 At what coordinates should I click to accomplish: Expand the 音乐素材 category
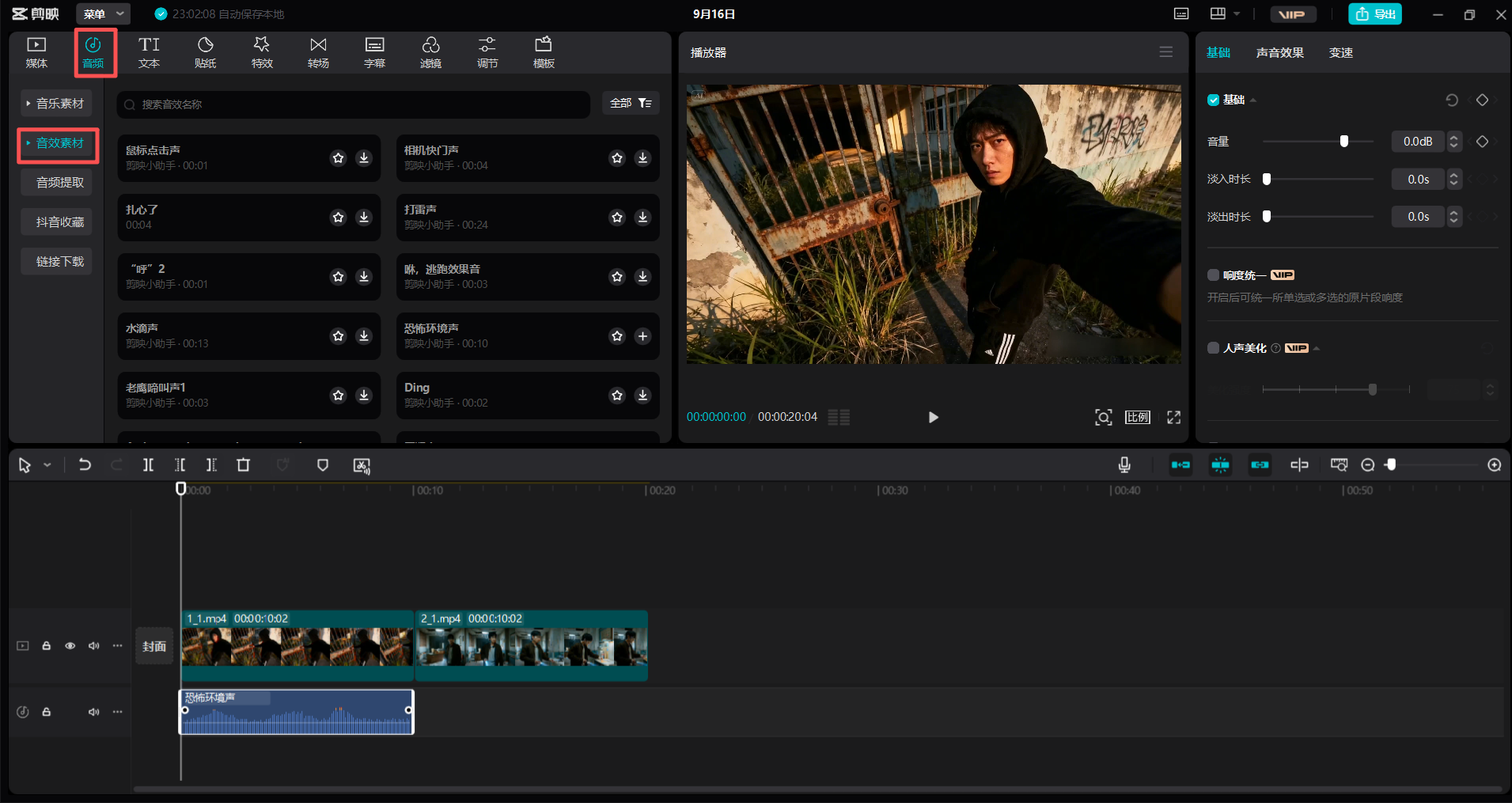56,104
